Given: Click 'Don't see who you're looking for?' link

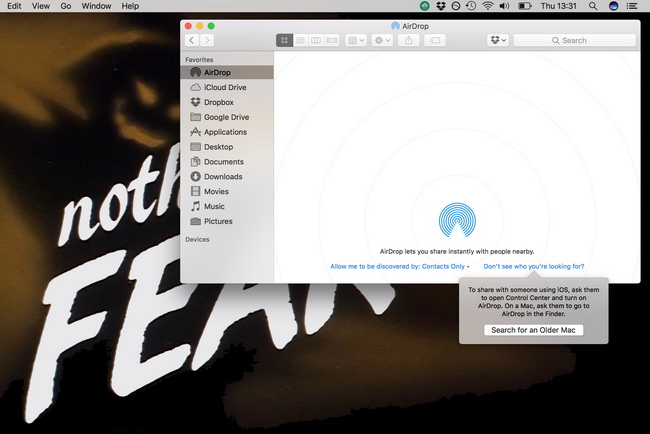Looking at the screenshot, I should point(534,267).
